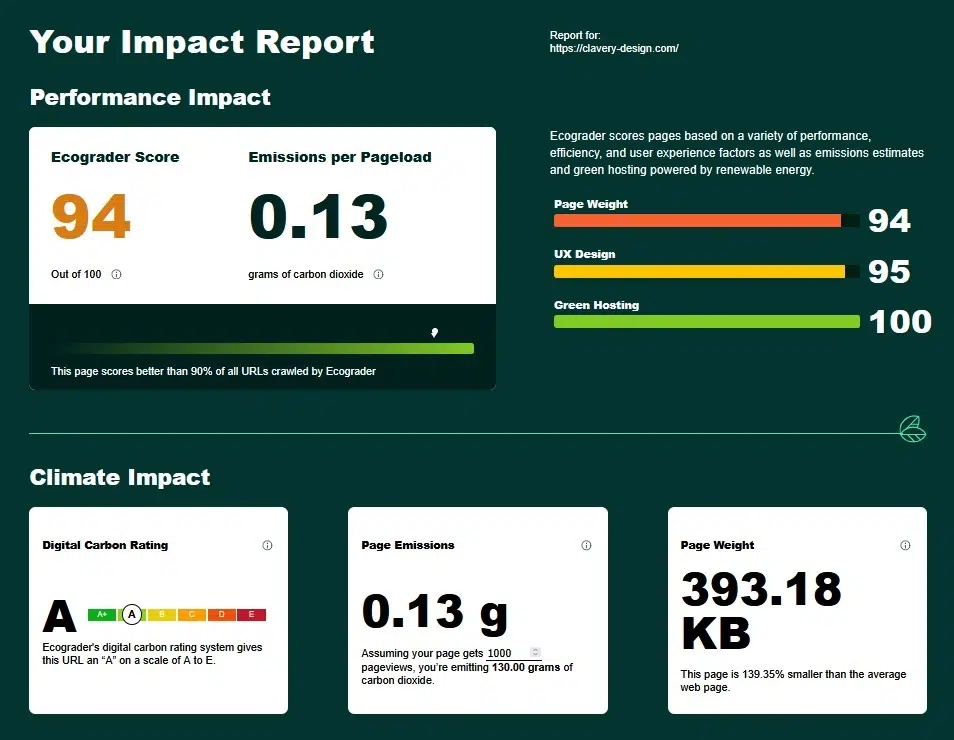Click the green percentile gradient bar
954x740 pixels.
tap(262, 349)
